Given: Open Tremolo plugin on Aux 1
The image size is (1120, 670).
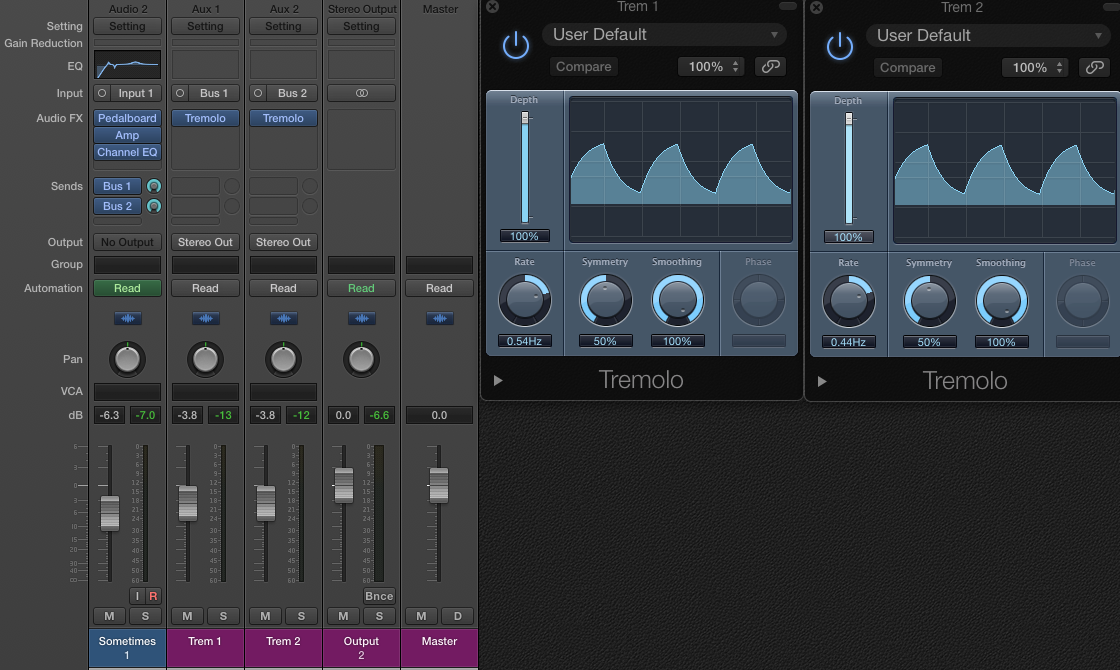Looking at the screenshot, I should (x=205, y=118).
